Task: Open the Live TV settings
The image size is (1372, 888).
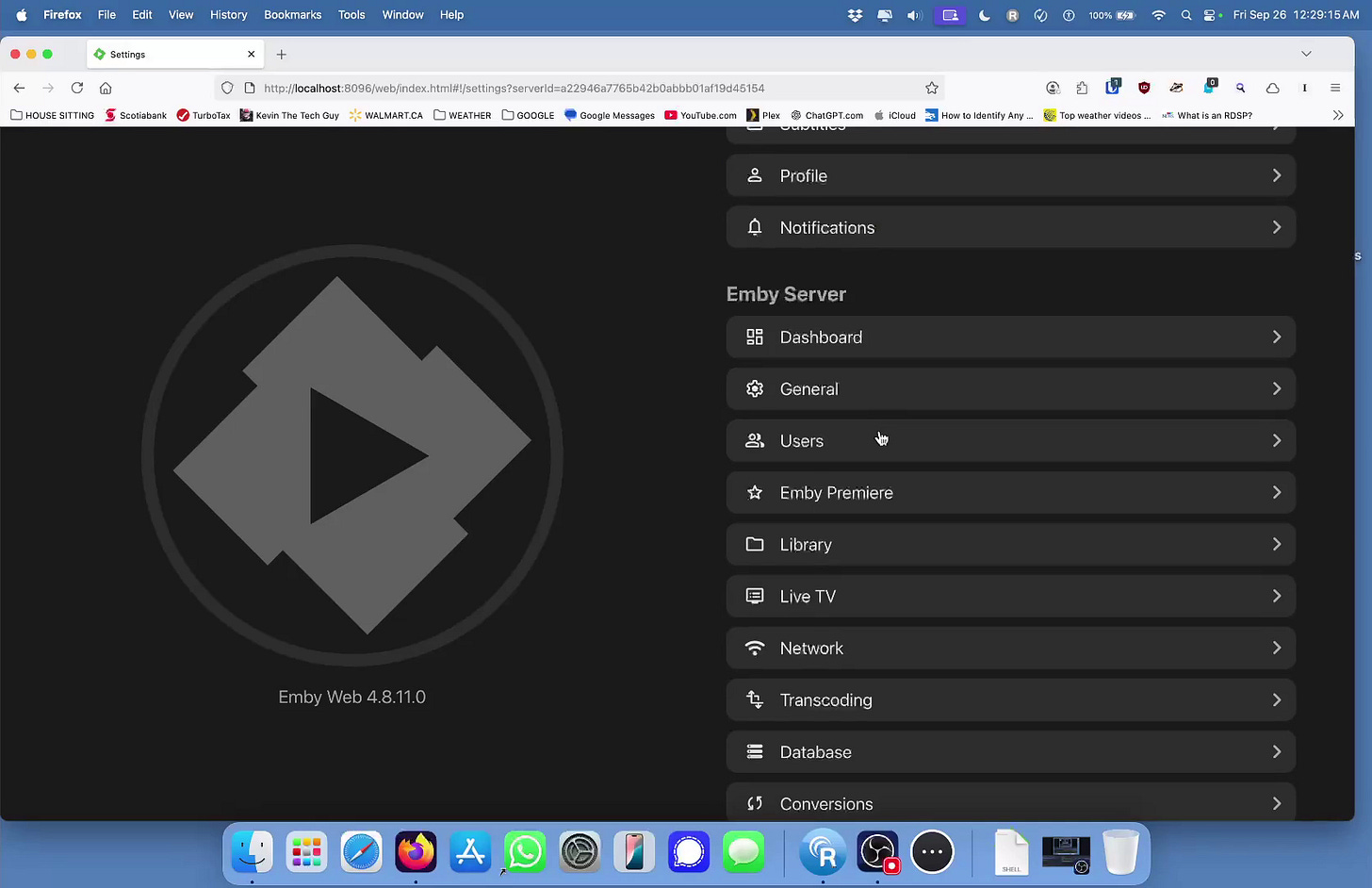Action: click(x=1011, y=597)
